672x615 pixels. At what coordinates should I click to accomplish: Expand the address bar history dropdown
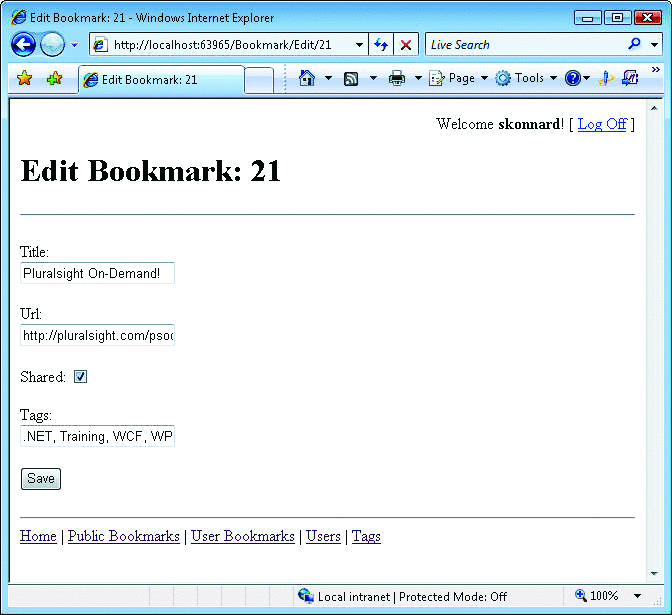(360, 45)
